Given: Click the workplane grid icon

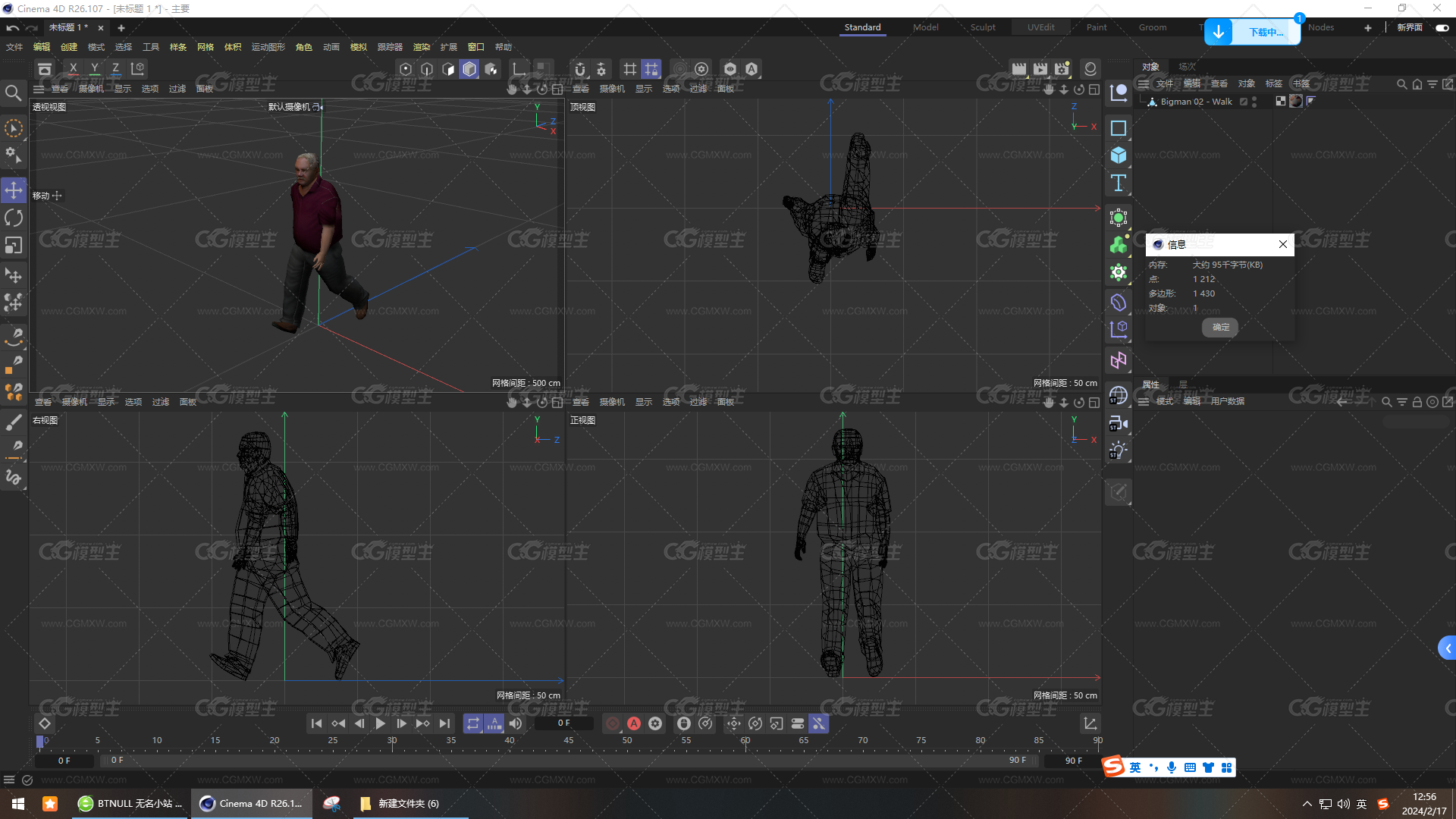Looking at the screenshot, I should coord(630,69).
